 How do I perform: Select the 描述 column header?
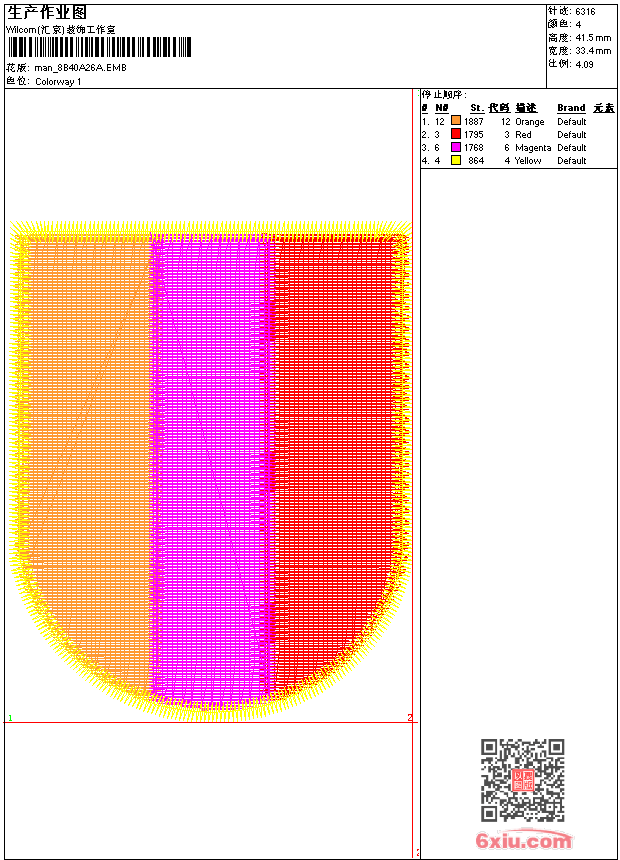(526, 108)
